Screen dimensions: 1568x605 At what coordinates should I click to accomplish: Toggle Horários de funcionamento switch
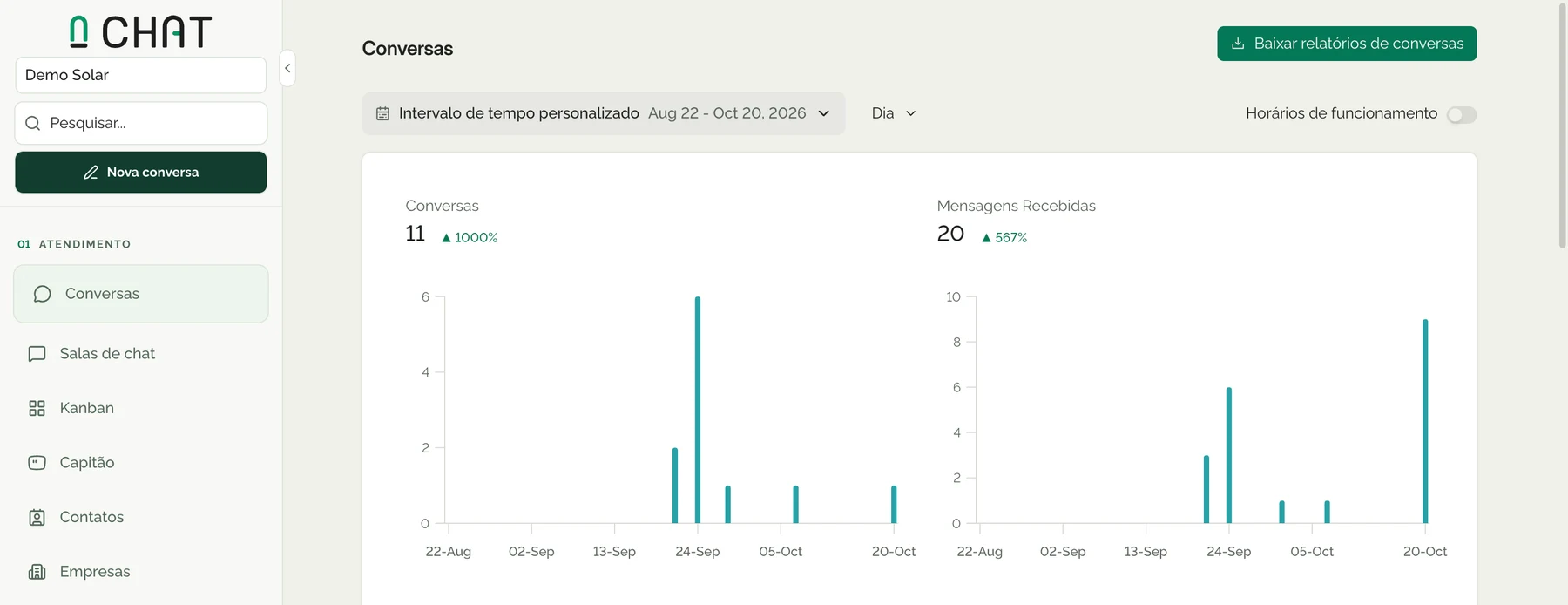coord(1462,114)
